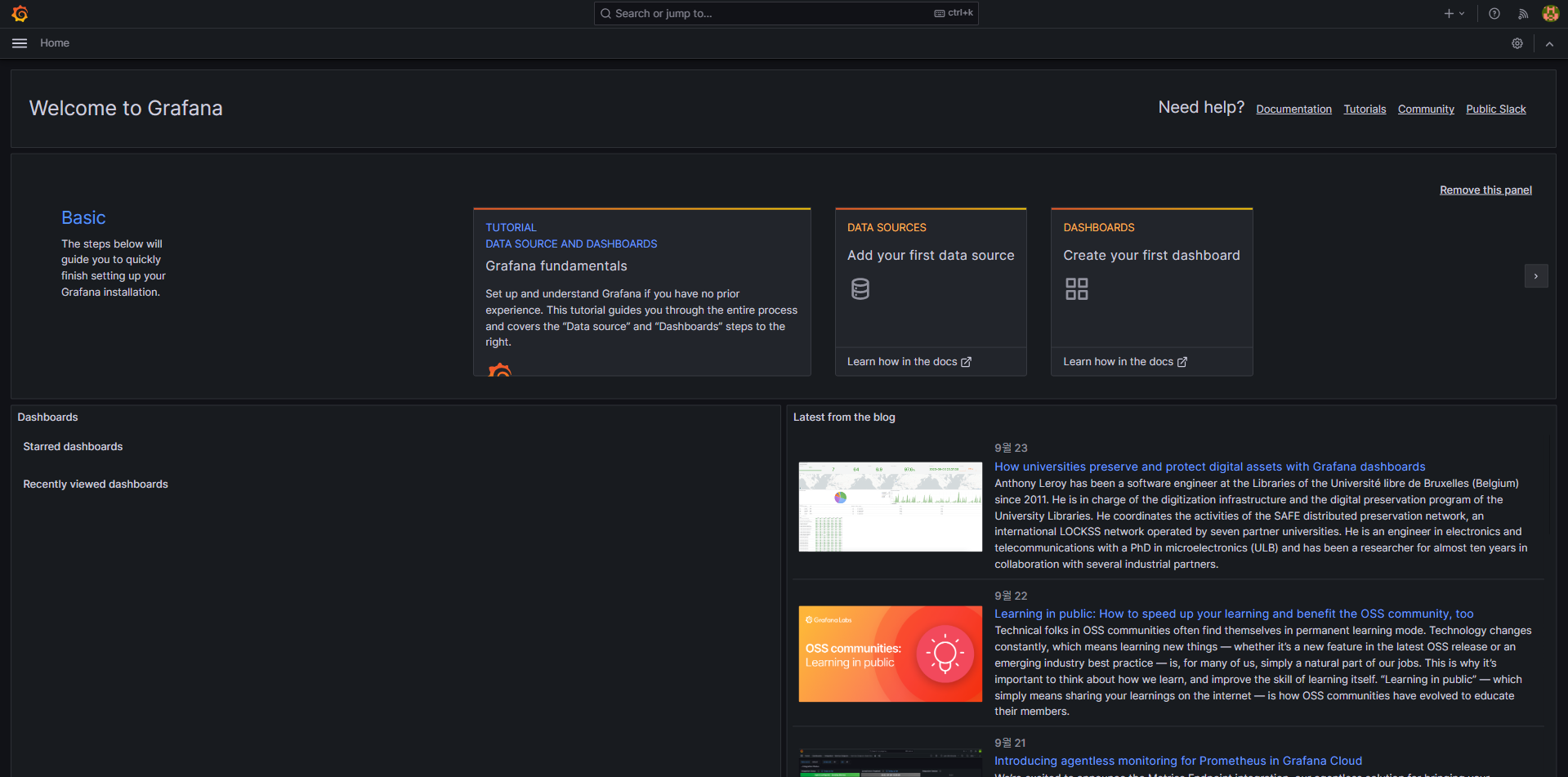
Task: Click the next arrow on setup cards
Action: 1535,276
